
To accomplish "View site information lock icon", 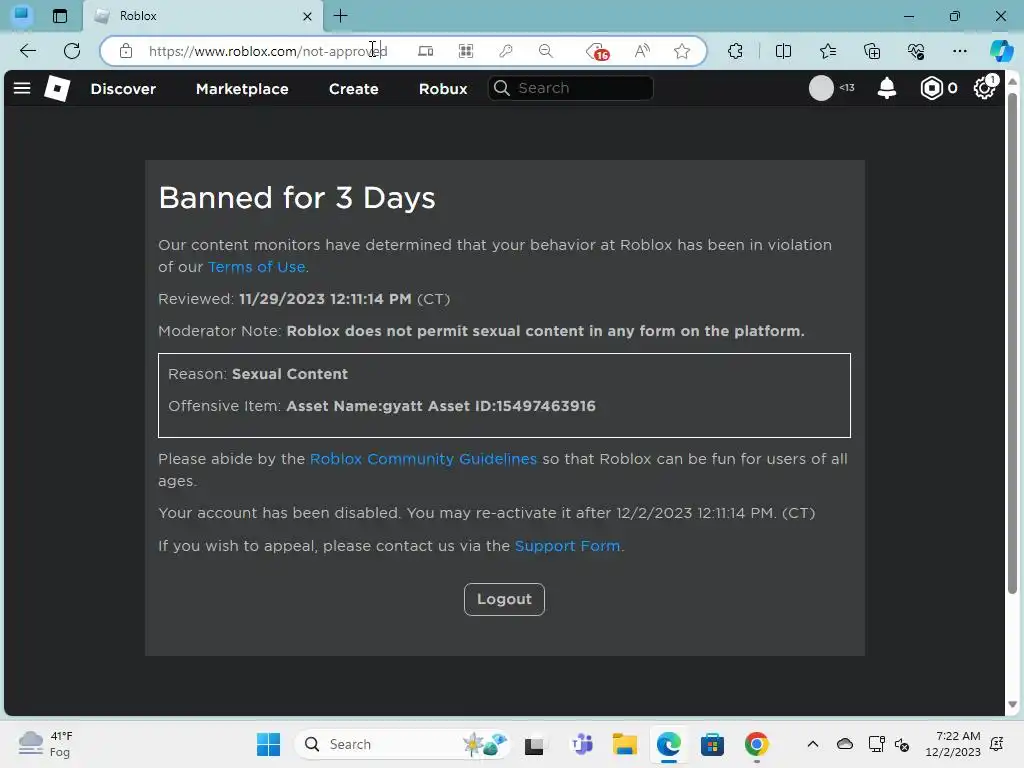I will (126, 51).
